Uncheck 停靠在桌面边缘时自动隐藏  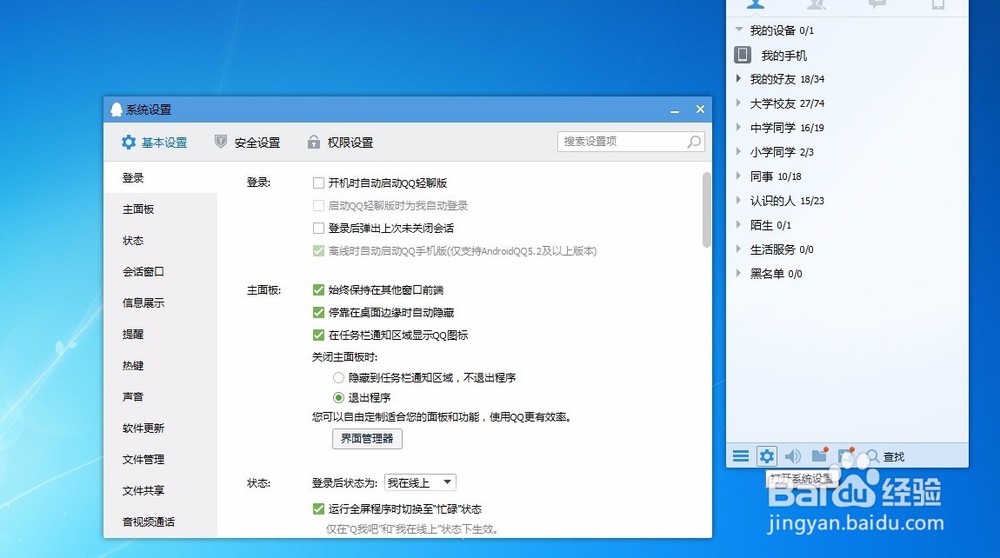(318, 312)
